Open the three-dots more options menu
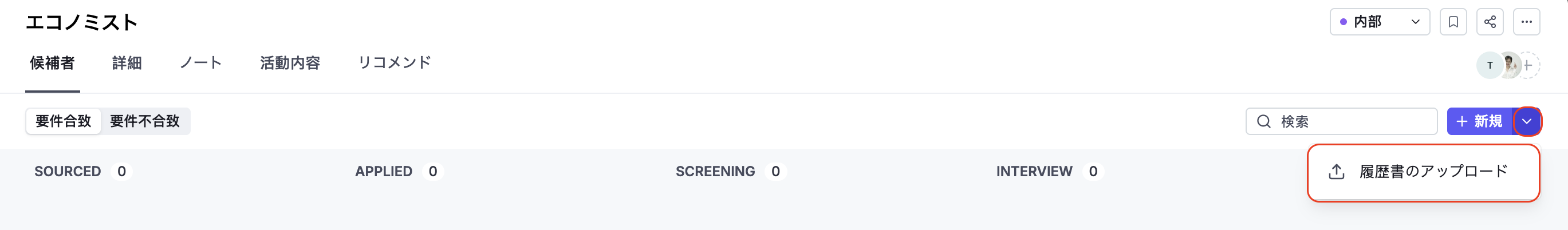 [x=1526, y=22]
